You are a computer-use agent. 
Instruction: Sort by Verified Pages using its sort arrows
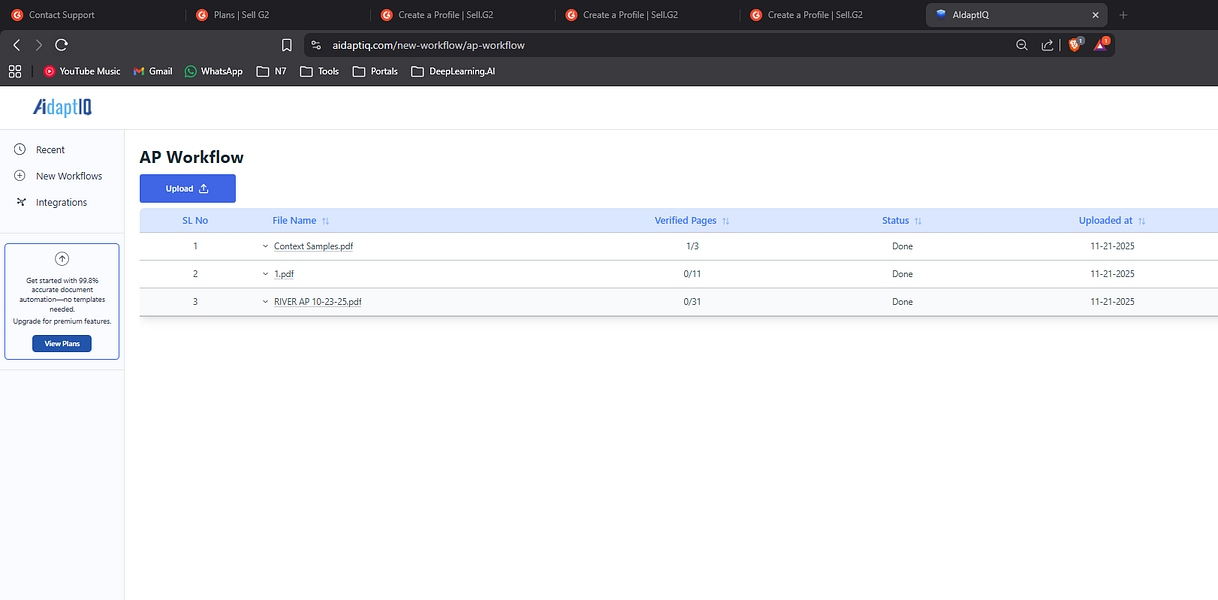coord(726,221)
